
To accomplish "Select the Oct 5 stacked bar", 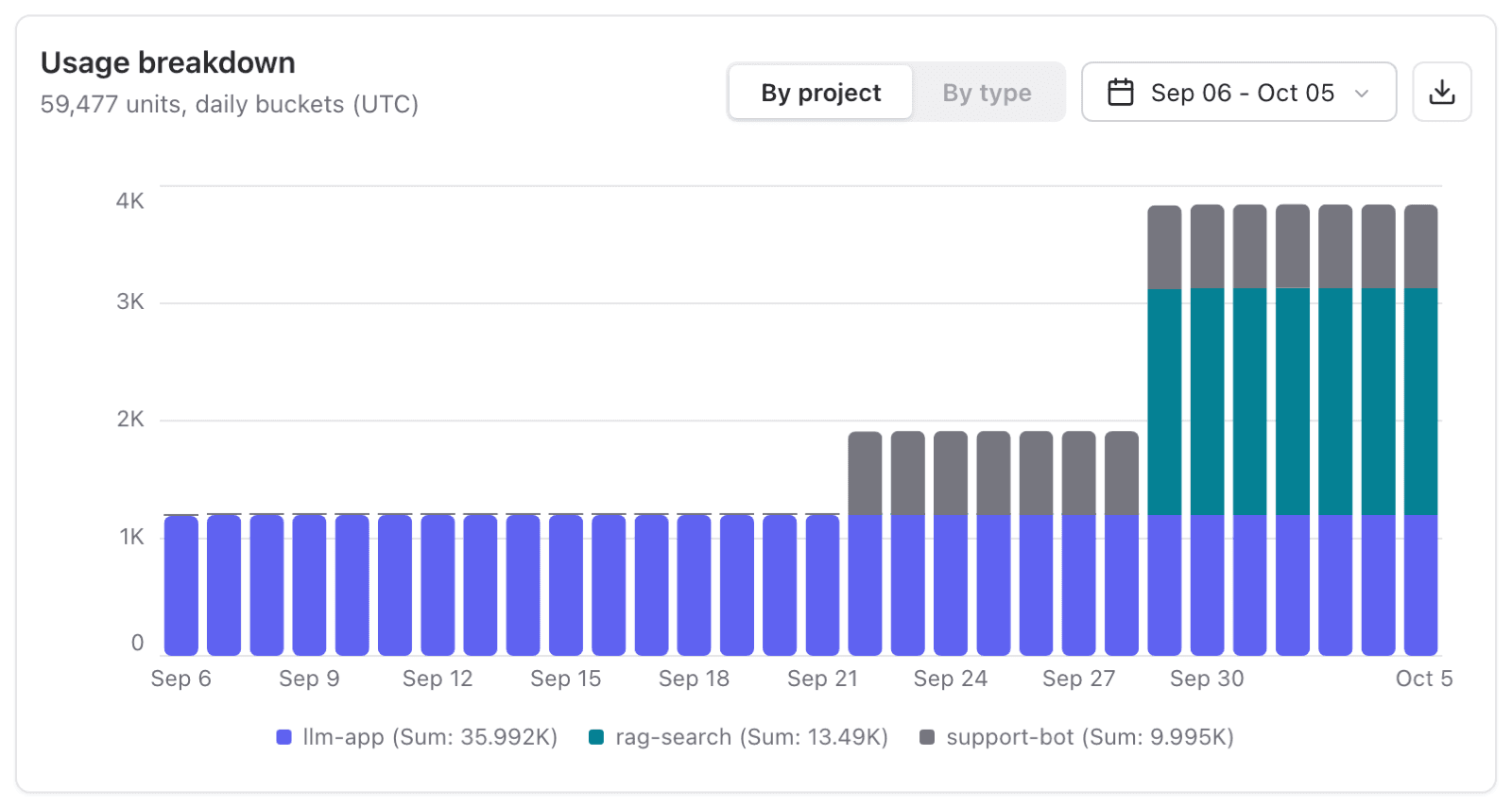I will click(1420, 430).
